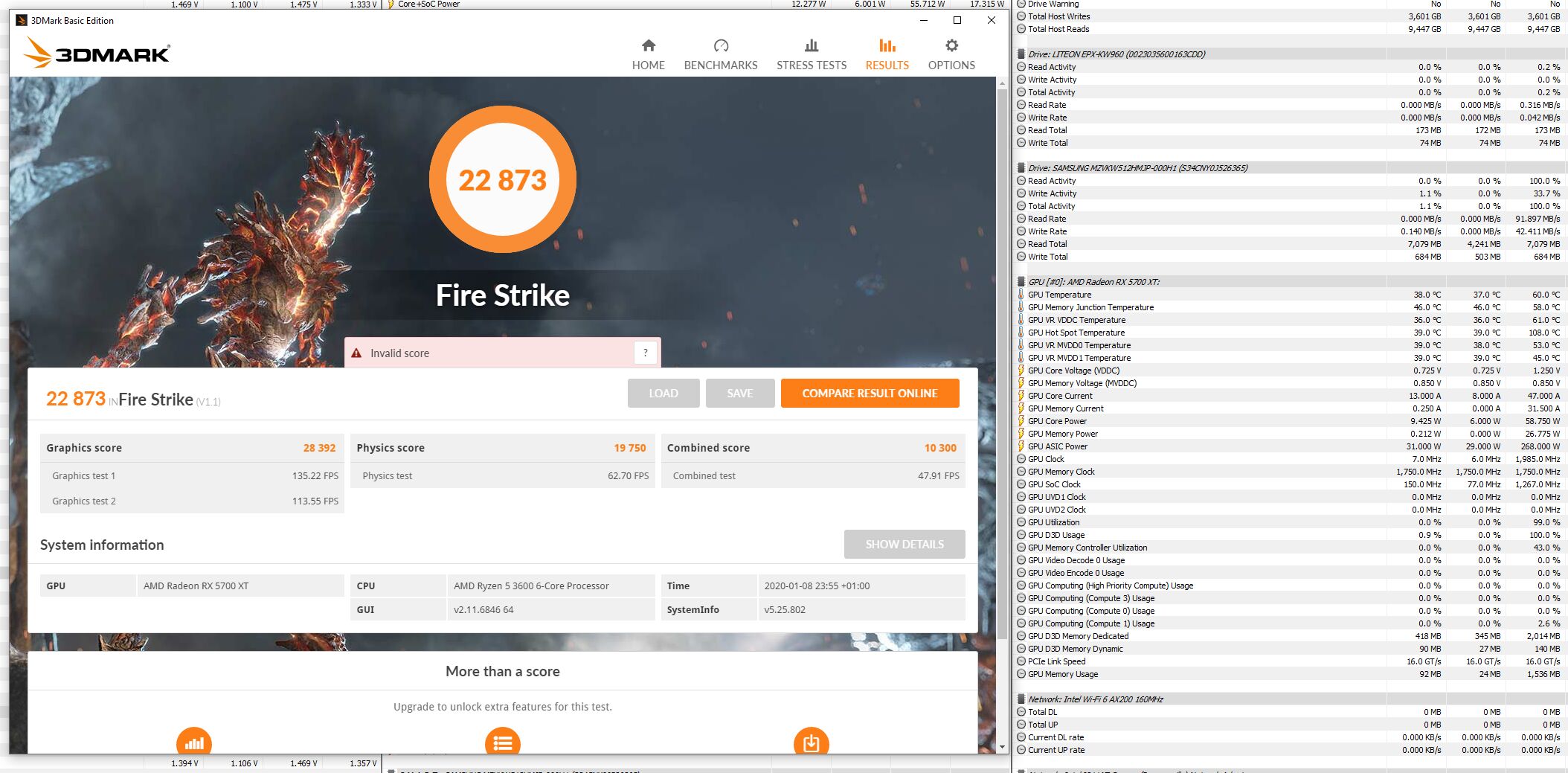Image resolution: width=1568 pixels, height=773 pixels.
Task: Select the GPU Hot Spot Temperature row
Action: (1291, 333)
